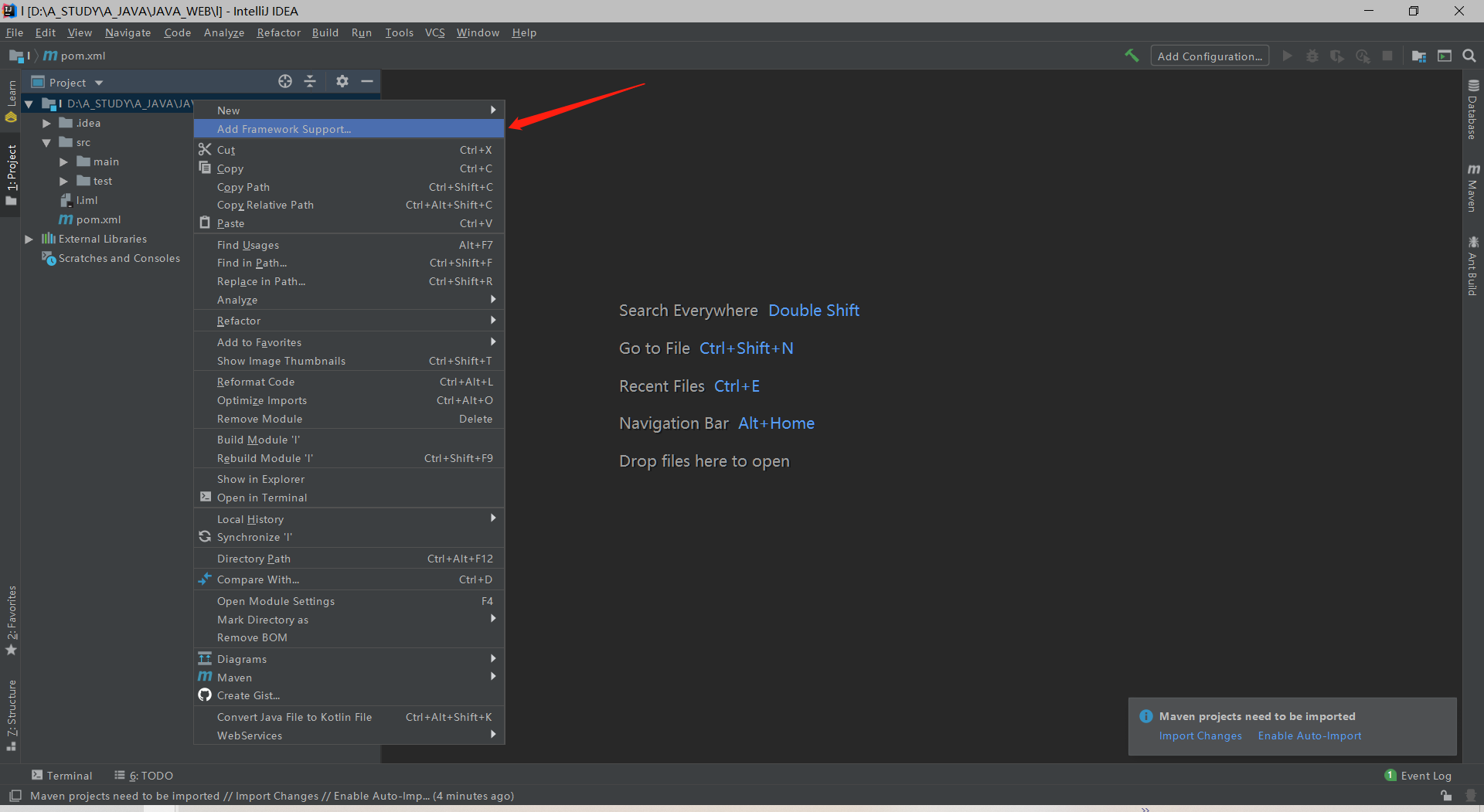The height and width of the screenshot is (812, 1484).
Task: Click Enable Auto-Import link
Action: click(x=1309, y=736)
